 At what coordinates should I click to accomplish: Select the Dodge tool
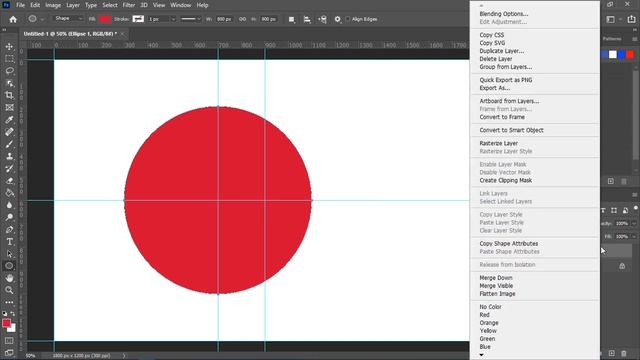(9, 217)
